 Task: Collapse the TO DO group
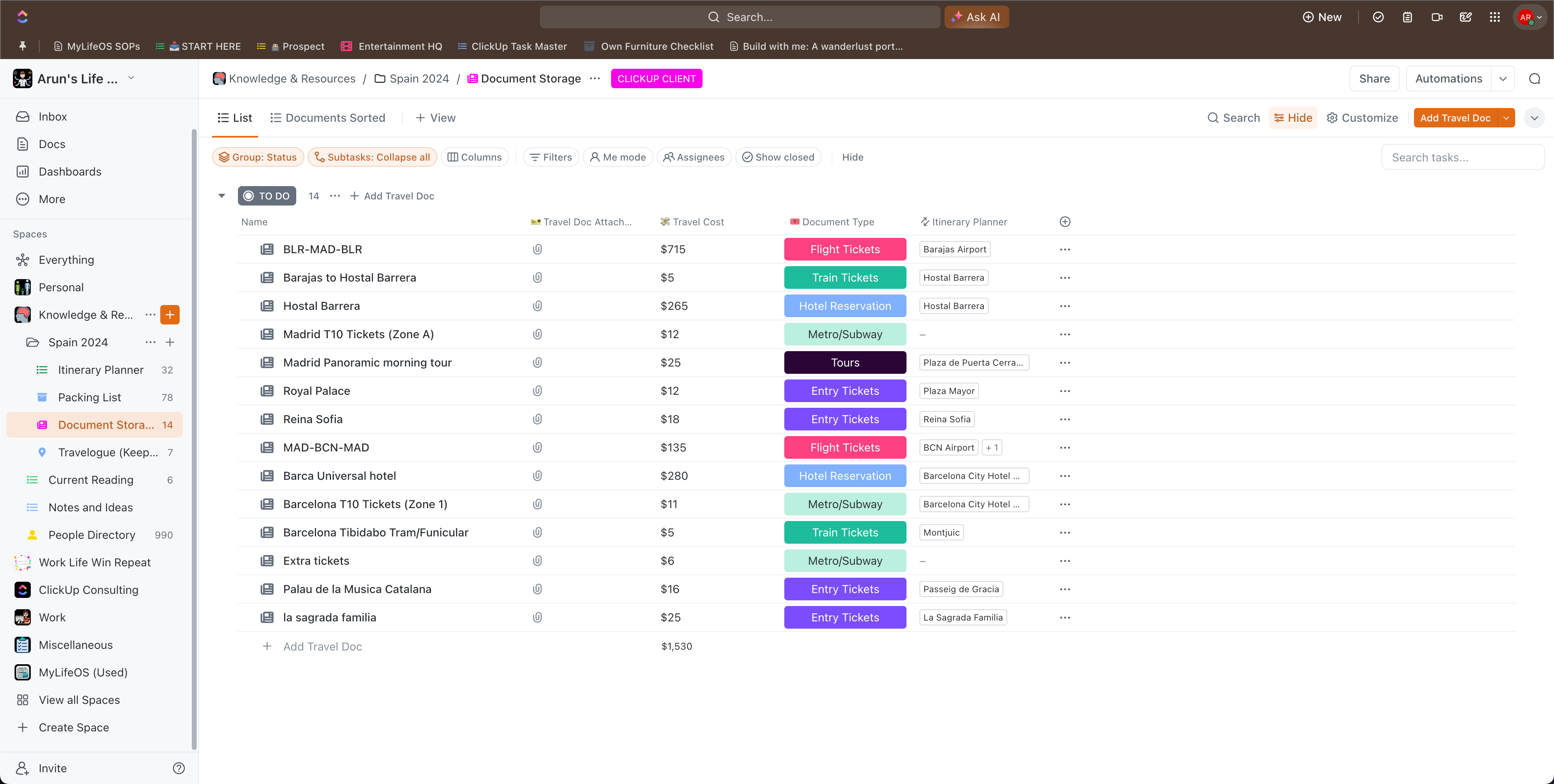click(221, 195)
